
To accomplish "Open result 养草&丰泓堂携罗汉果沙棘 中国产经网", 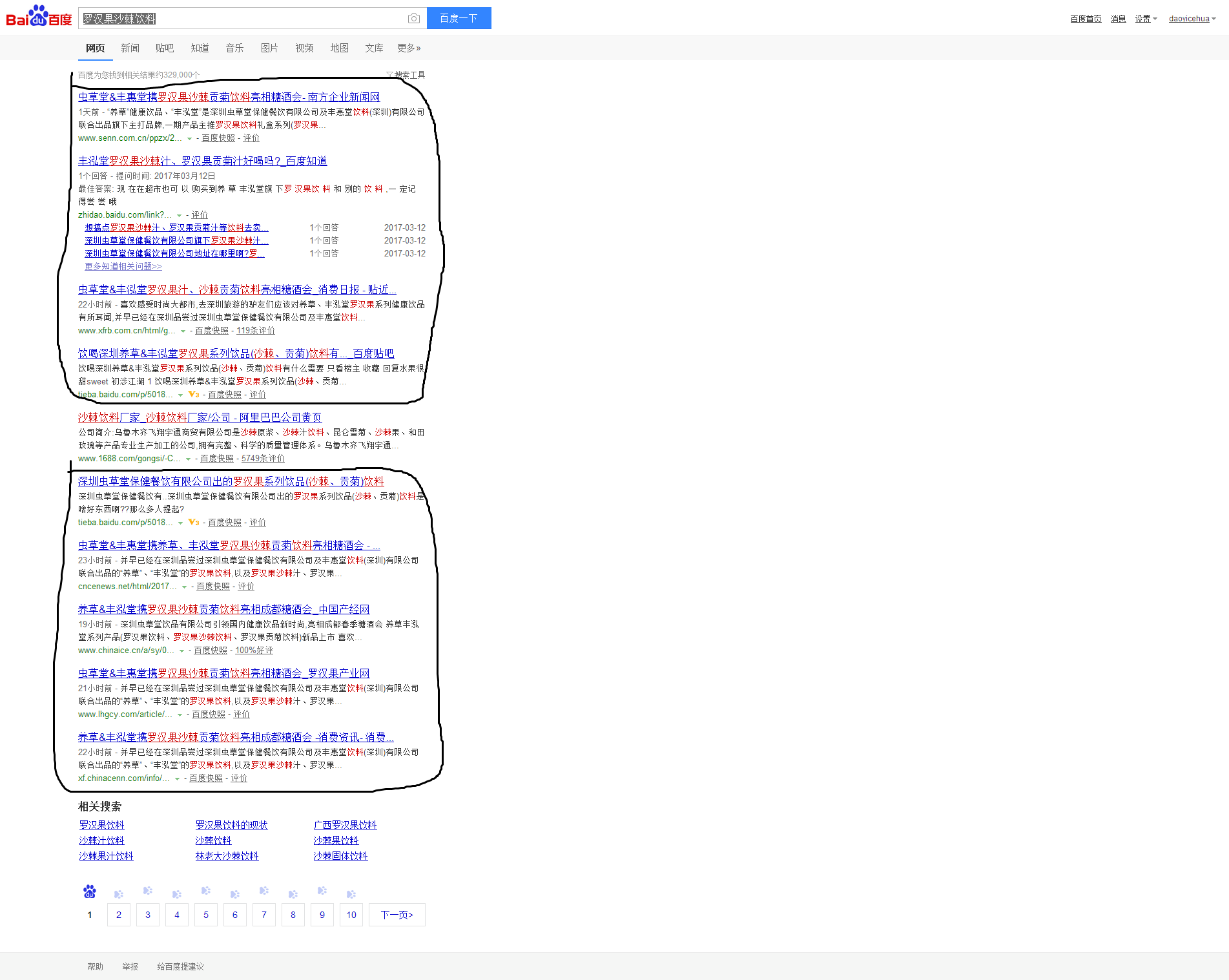I will 223,609.
